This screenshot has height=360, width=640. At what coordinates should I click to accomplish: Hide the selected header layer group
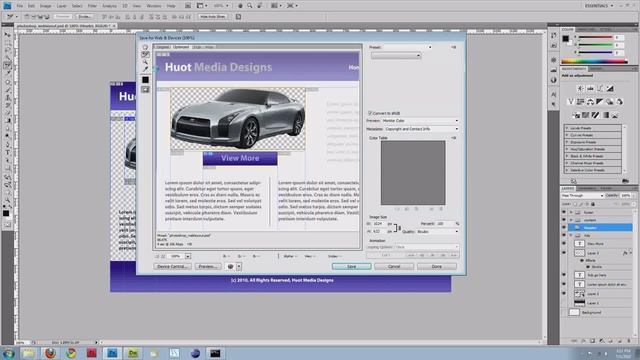click(564, 228)
